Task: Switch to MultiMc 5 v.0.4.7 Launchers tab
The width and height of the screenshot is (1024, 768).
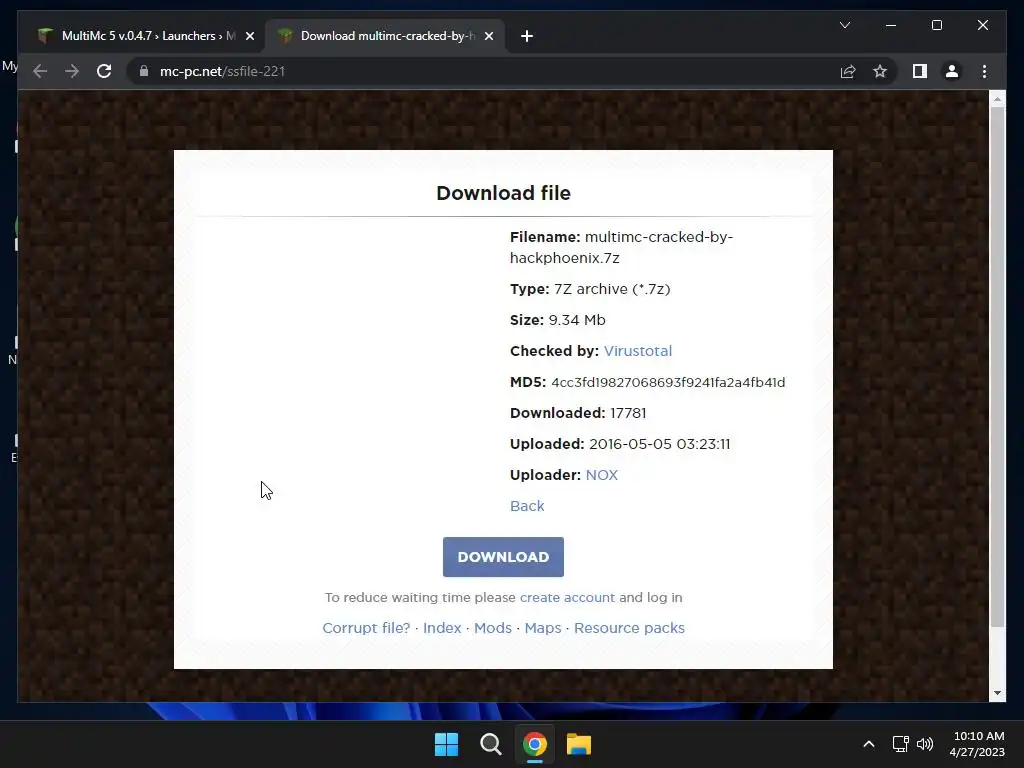Action: pos(144,36)
